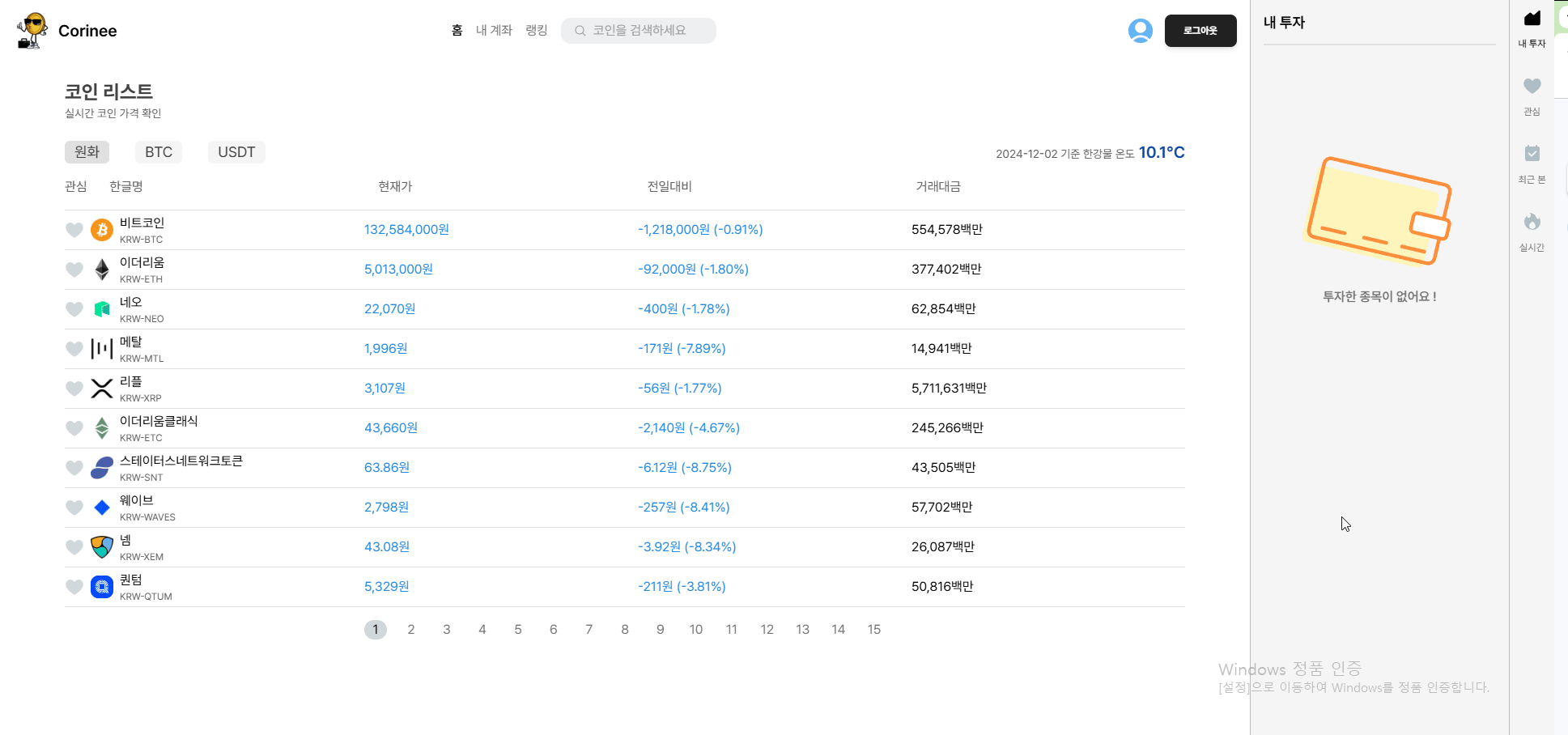Screen dimensions: 1568x735
Task: Toggle favorite heart for 비트코인
Action: click(x=74, y=230)
